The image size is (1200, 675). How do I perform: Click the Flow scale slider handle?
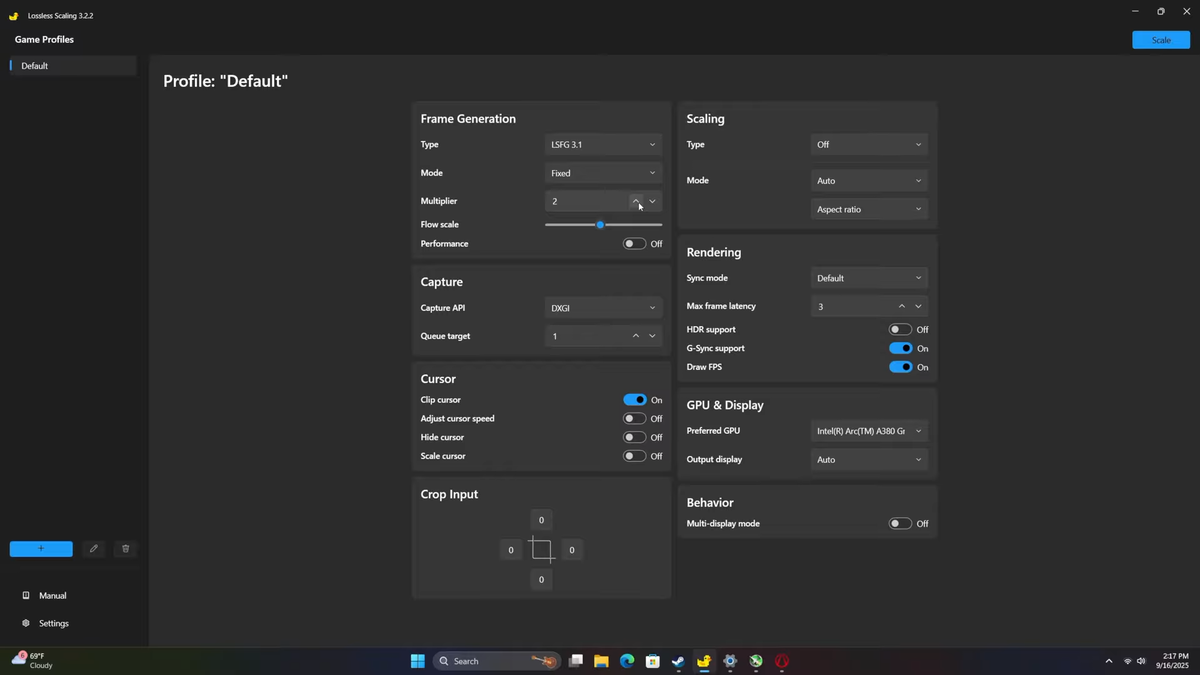pos(600,225)
